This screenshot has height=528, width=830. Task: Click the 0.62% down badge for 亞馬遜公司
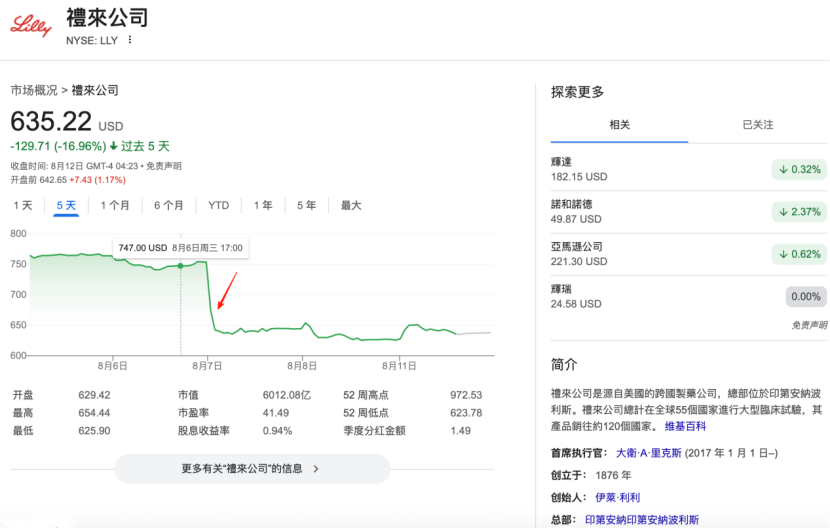click(799, 254)
